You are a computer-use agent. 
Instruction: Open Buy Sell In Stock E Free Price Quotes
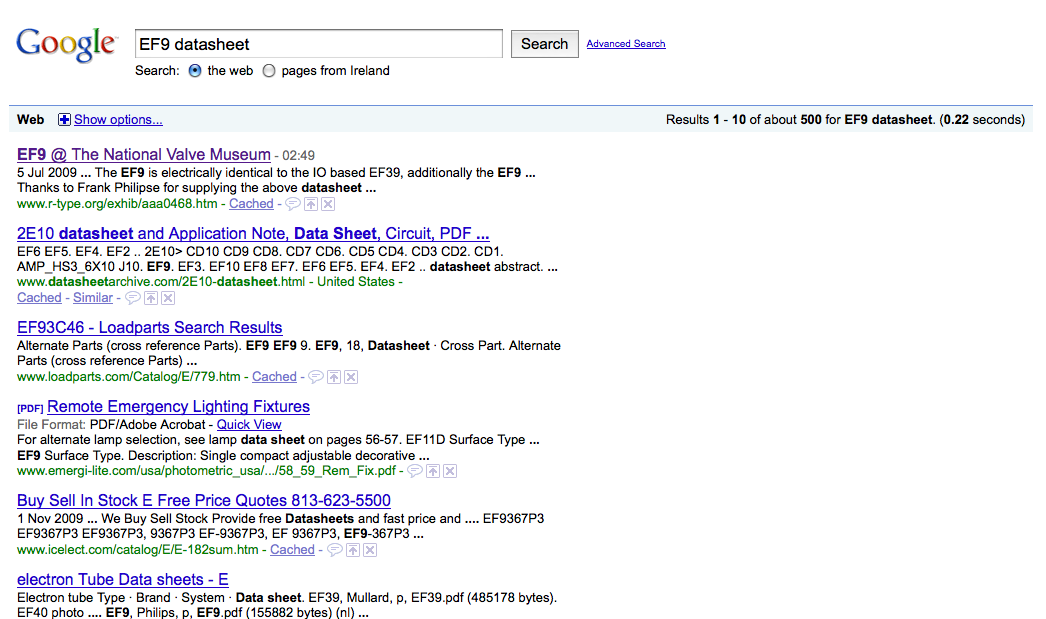(x=203, y=500)
